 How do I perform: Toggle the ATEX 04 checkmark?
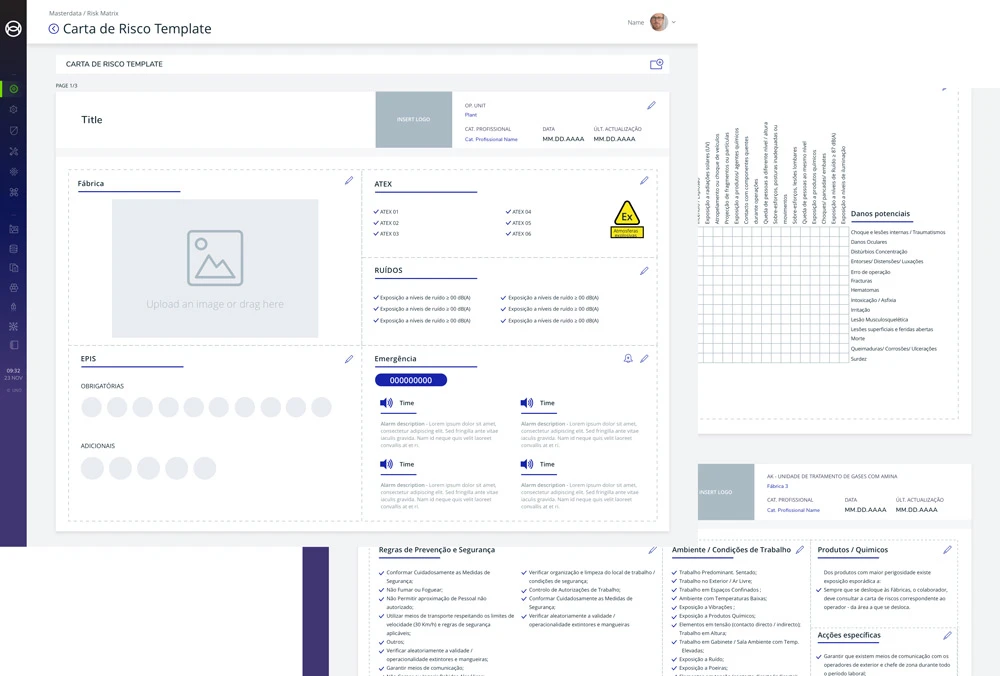tap(508, 212)
